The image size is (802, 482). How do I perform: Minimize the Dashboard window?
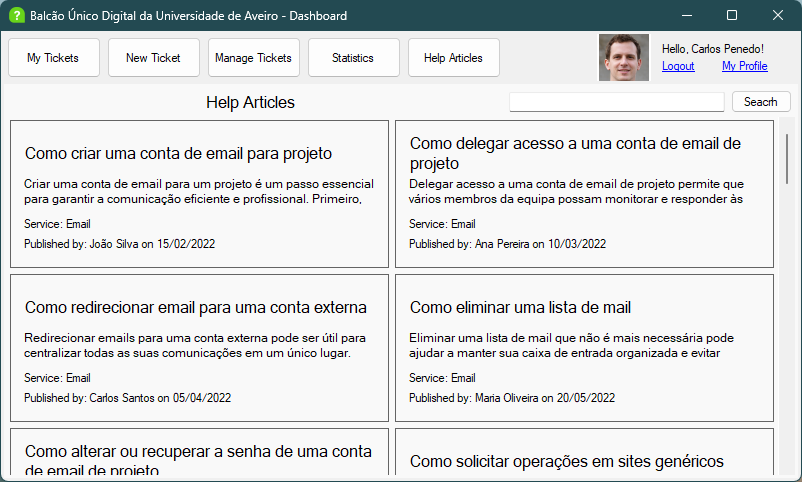click(687, 15)
